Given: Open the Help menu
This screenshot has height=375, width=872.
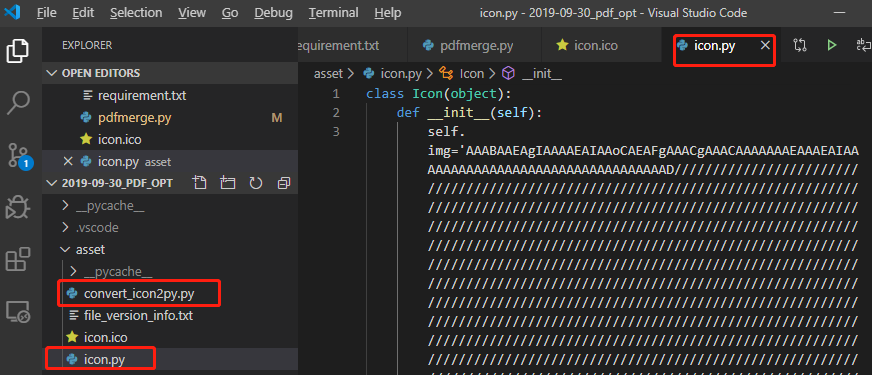Looking at the screenshot, I should tap(388, 13).
